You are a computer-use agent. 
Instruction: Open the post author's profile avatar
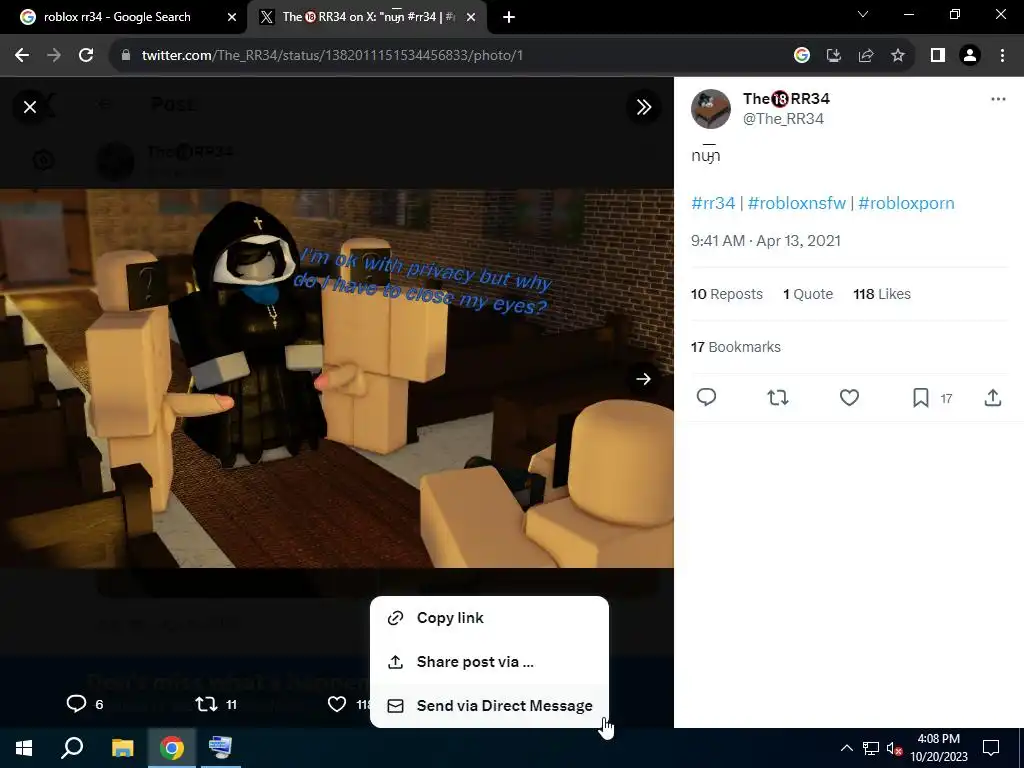coord(711,108)
